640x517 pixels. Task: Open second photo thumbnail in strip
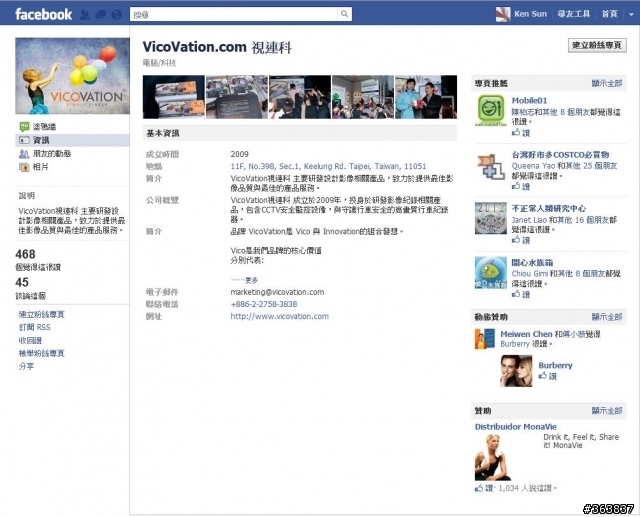(237, 97)
